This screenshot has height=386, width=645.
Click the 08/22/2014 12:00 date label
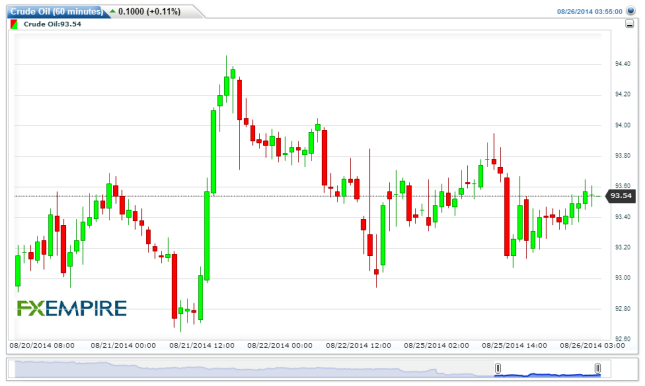coord(358,346)
